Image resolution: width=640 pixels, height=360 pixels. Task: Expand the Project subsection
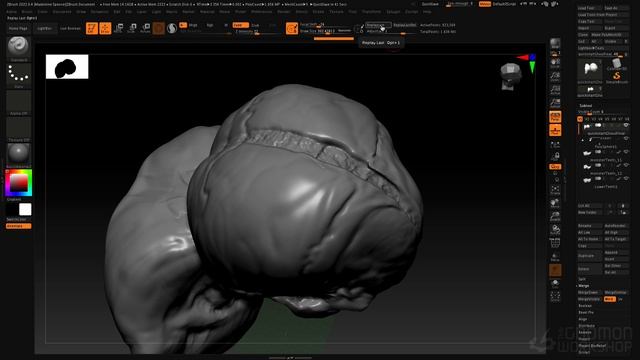(584, 339)
